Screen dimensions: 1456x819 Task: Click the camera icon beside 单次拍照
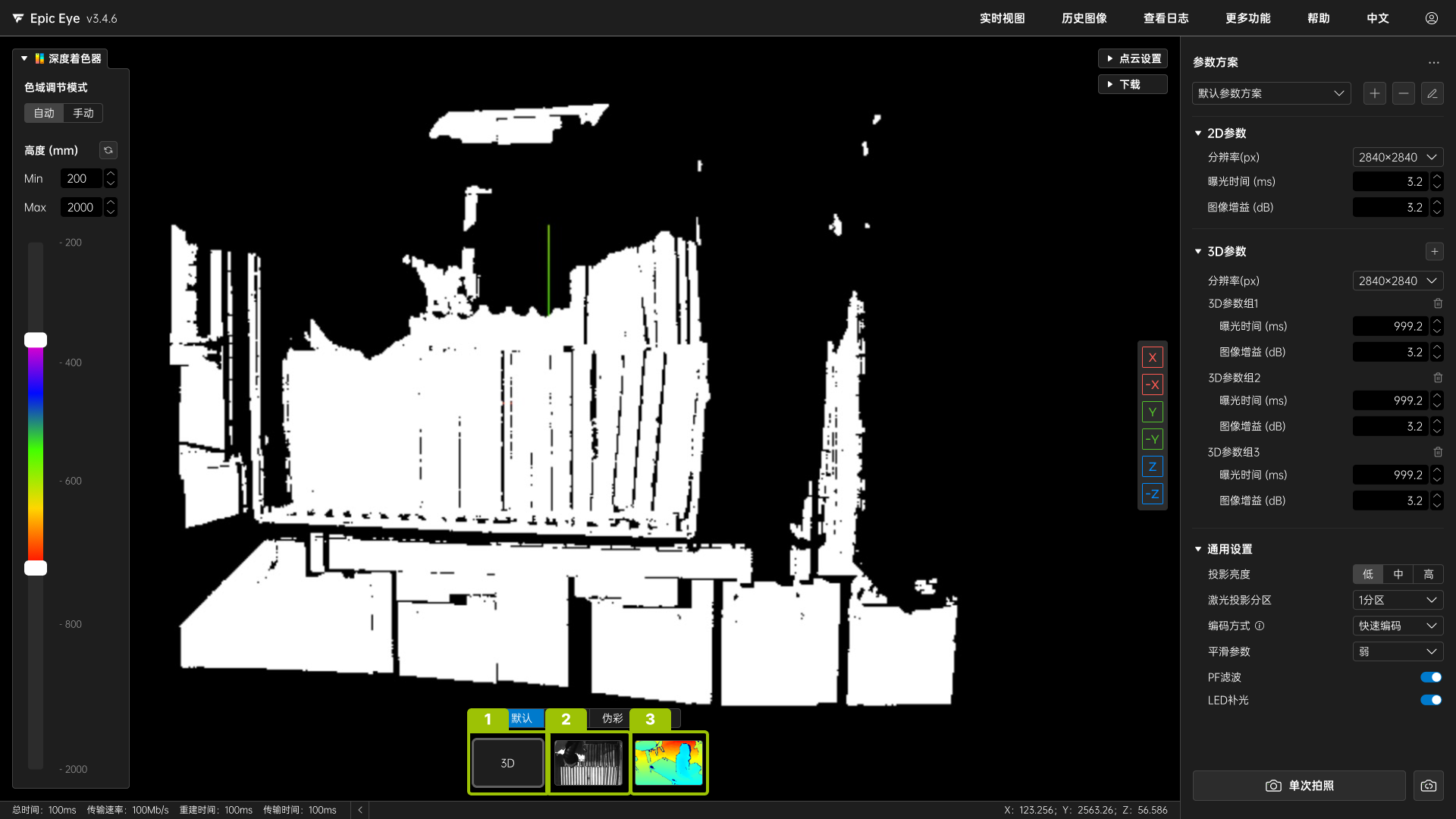(1428, 786)
